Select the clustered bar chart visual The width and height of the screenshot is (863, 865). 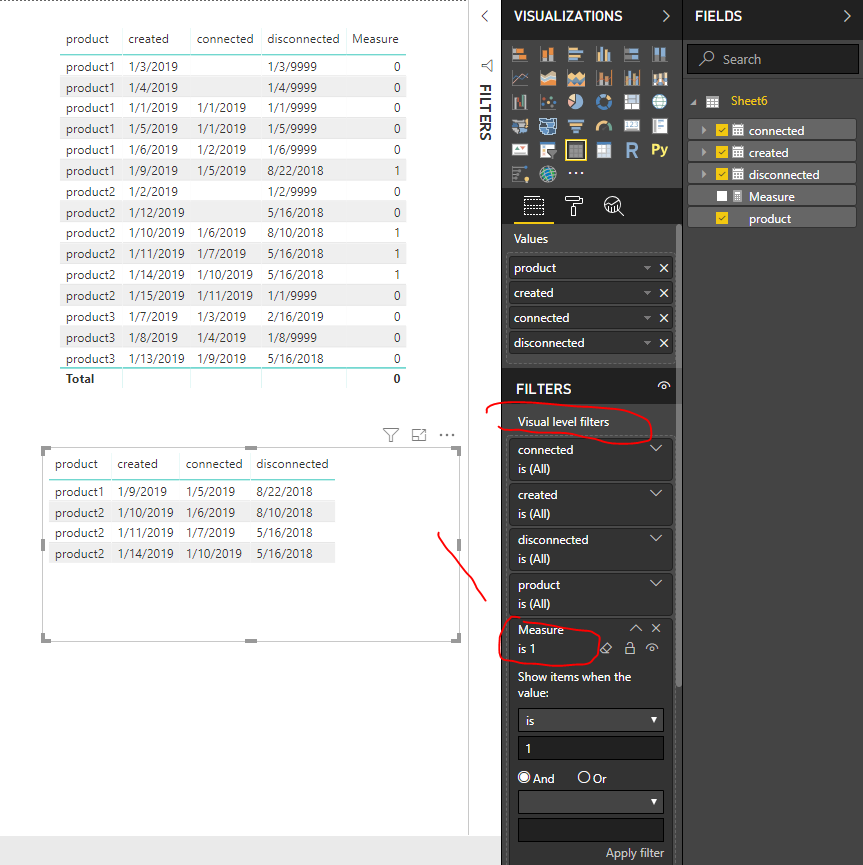tap(576, 54)
